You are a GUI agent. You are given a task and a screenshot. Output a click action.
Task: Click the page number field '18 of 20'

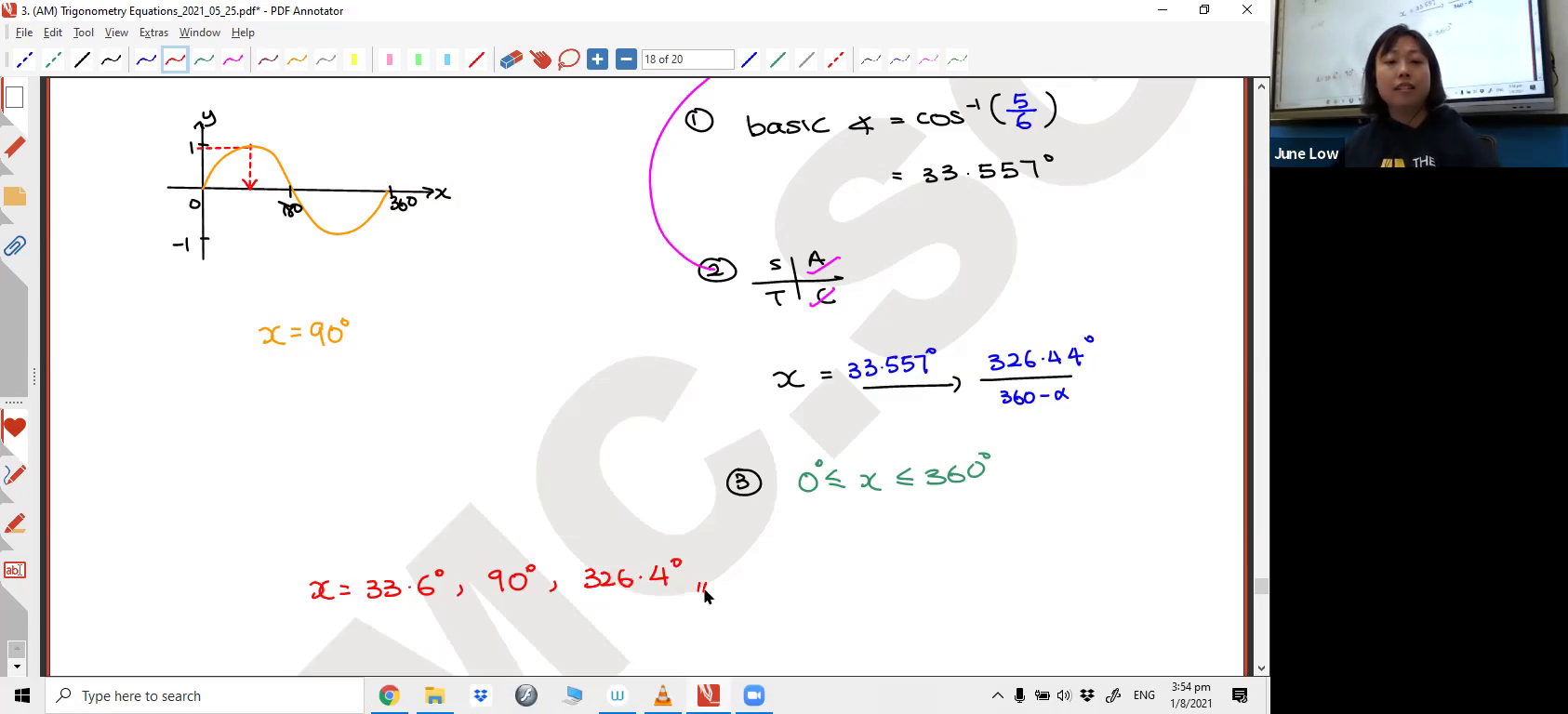(687, 59)
